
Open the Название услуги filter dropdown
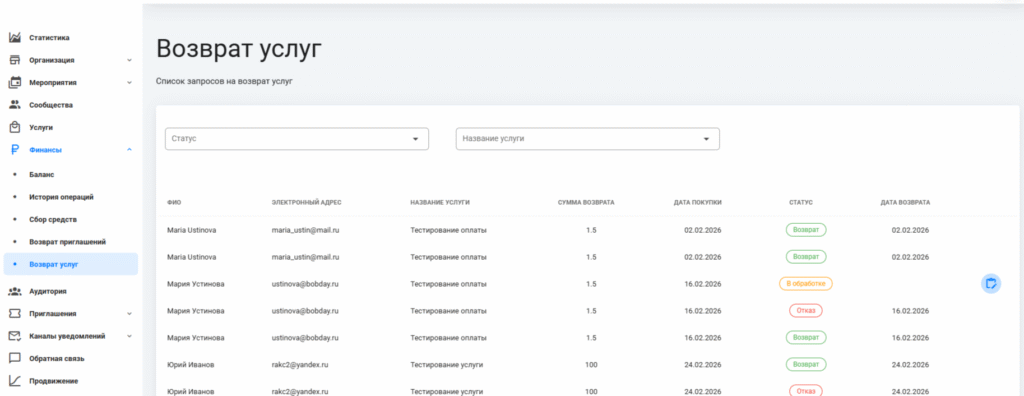pos(587,139)
